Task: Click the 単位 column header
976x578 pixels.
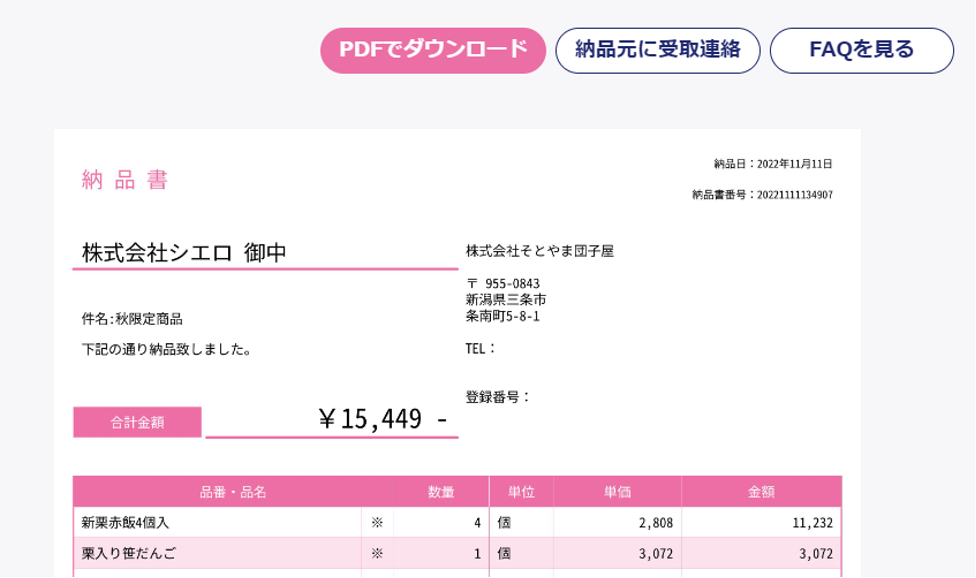Action: coord(522,492)
